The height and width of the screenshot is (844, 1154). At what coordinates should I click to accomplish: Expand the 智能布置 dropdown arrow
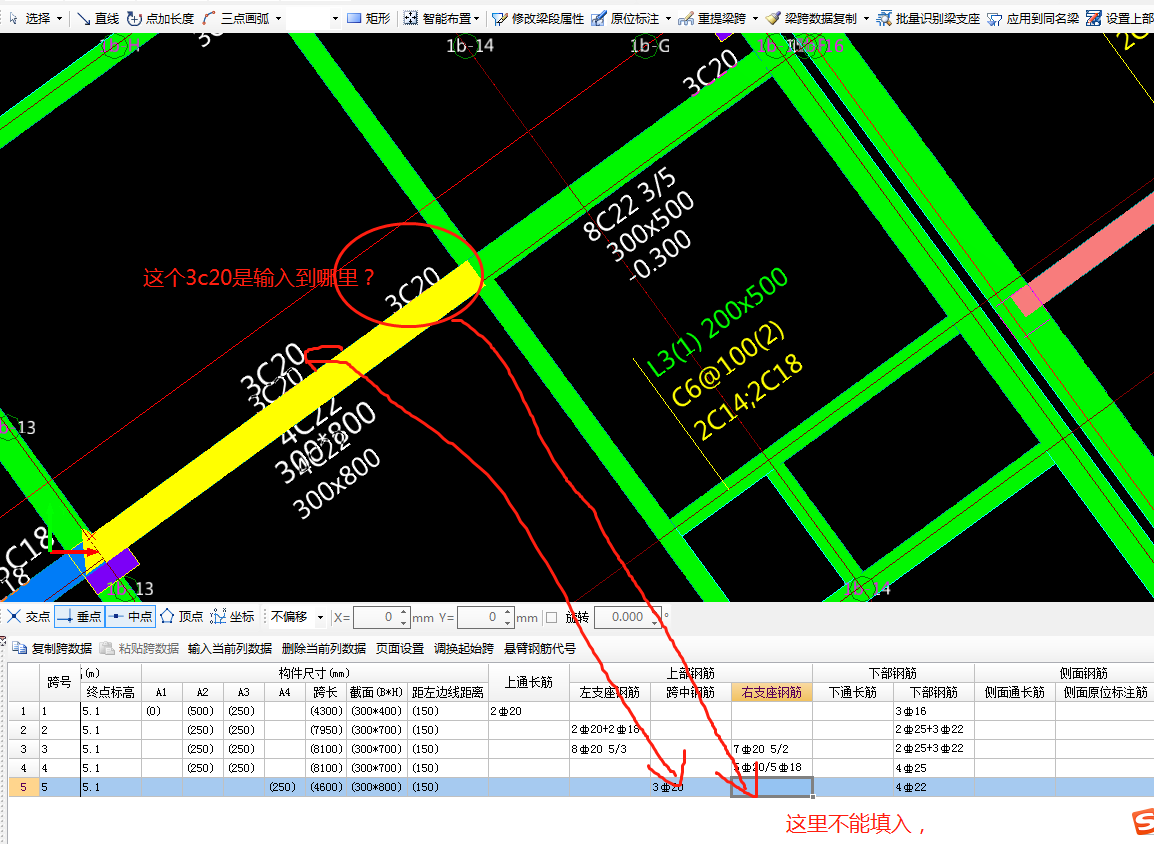[x=477, y=18]
